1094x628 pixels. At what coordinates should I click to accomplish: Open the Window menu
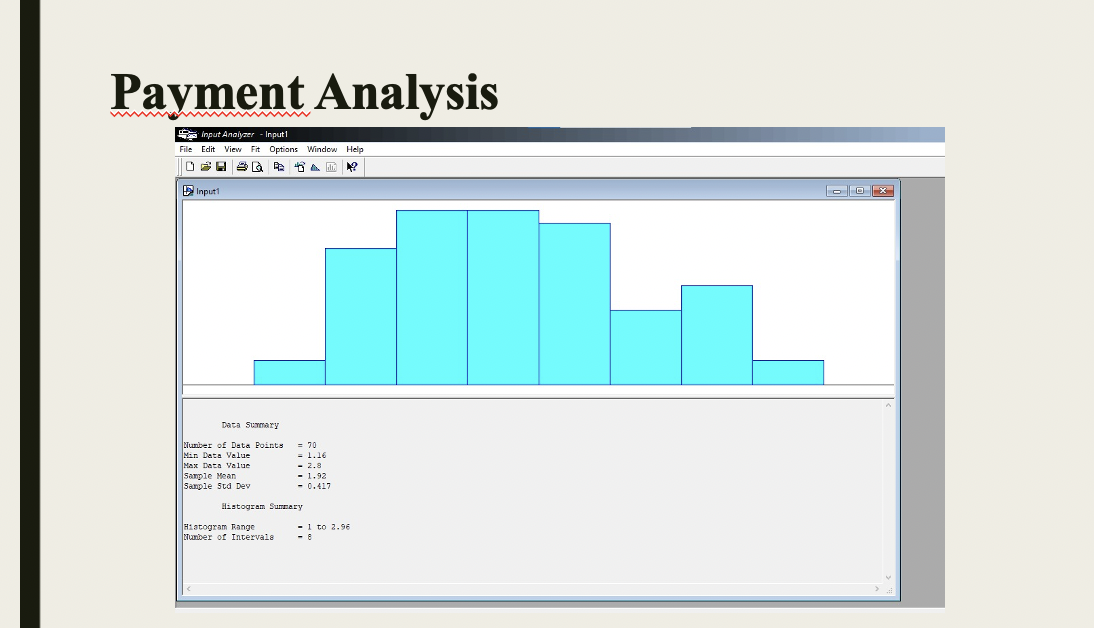322,149
